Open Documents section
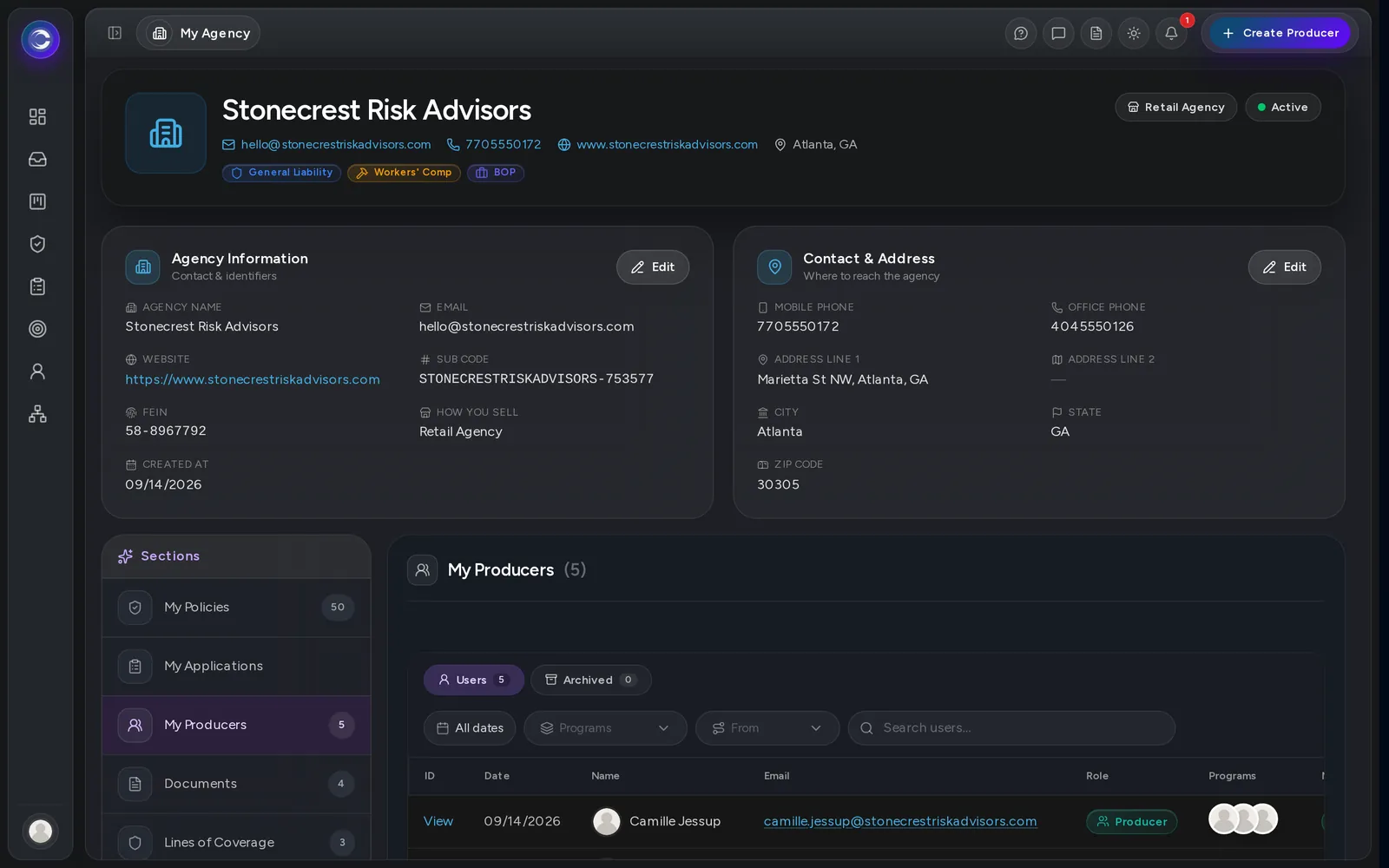The width and height of the screenshot is (1389, 868). [x=236, y=784]
